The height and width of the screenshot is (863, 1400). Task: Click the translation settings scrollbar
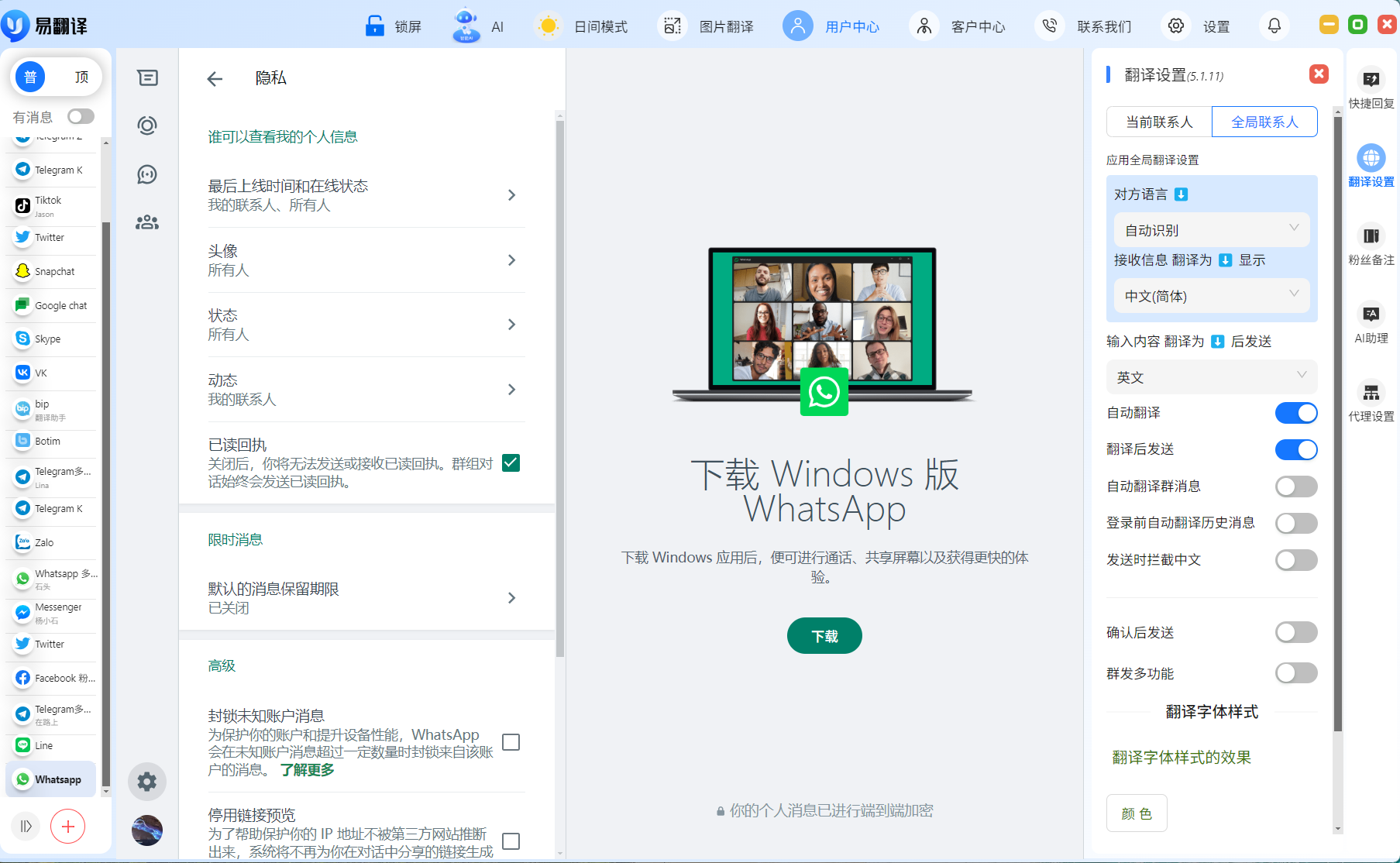[1337, 422]
